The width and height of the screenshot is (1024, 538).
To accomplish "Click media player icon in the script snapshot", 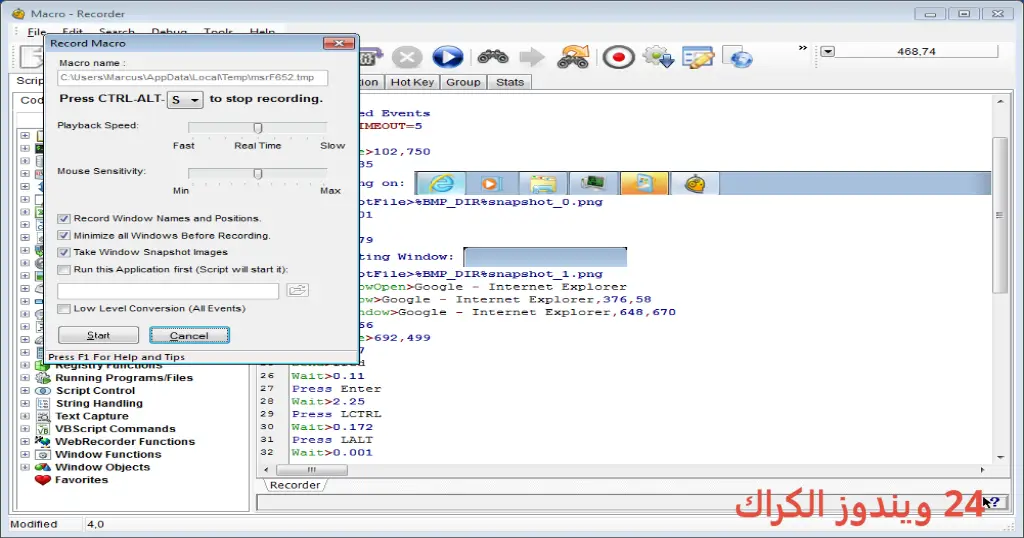I will point(491,183).
